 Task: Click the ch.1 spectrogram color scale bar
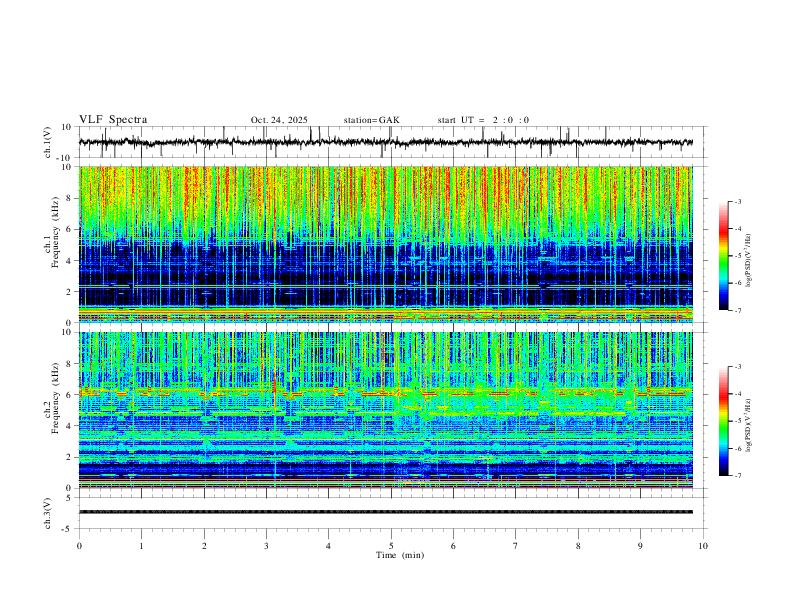(723, 256)
